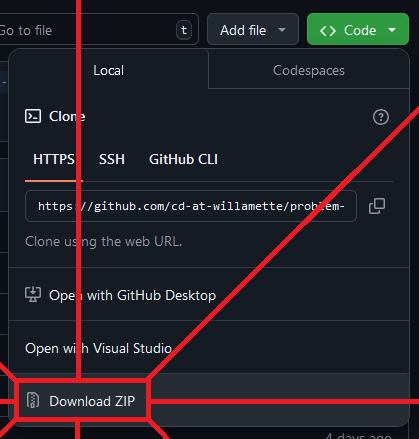Screen dimensions: 419x439
Task: Toggle the green Code dropdown caret
Action: coord(392,30)
